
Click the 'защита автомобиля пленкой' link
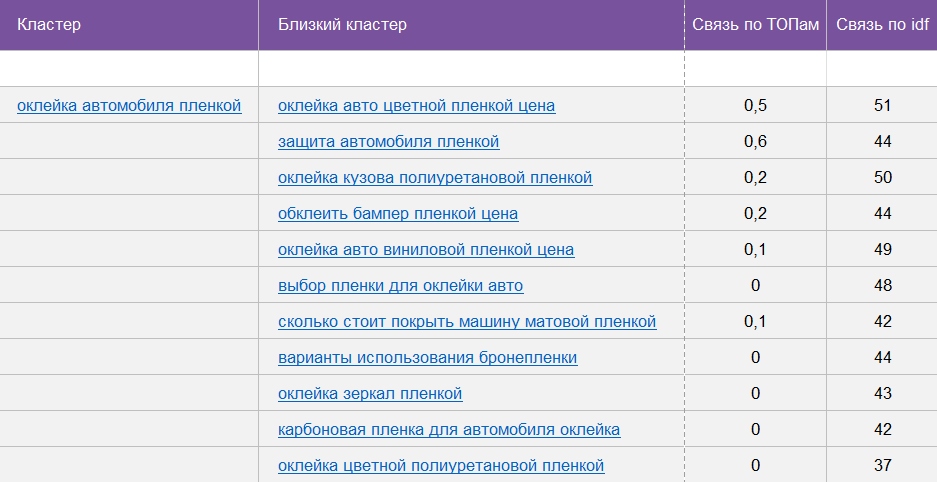coord(388,141)
